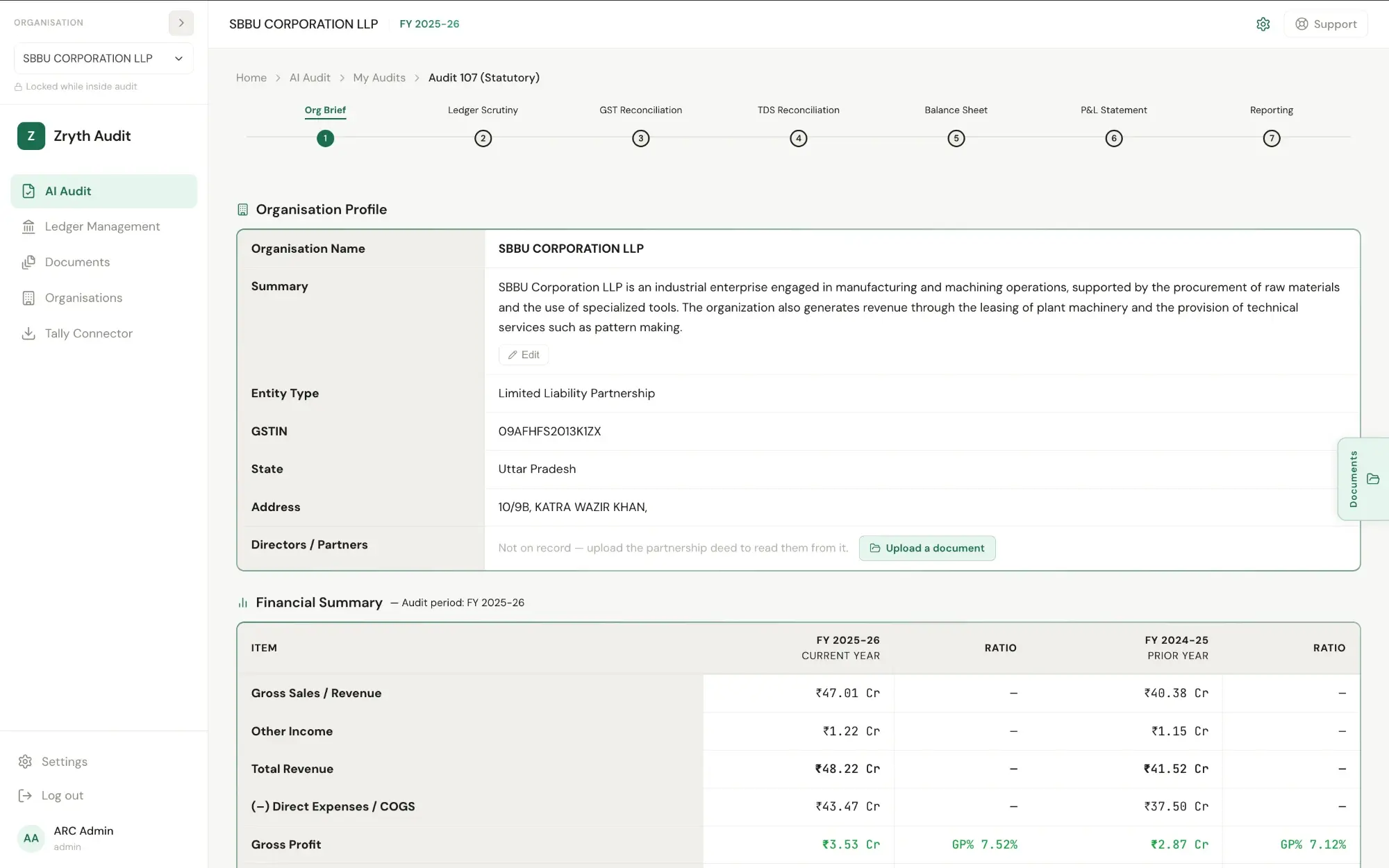
Task: Open the Reporting step
Action: 1272,110
